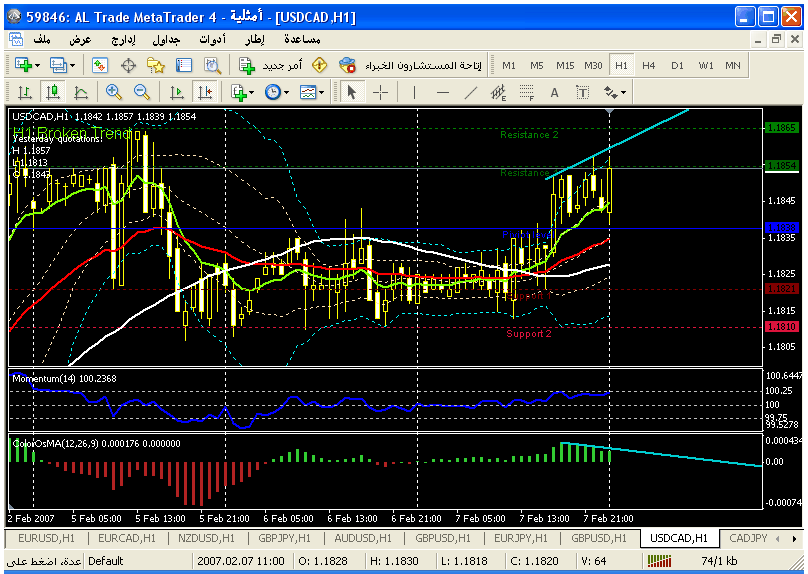This screenshot has height=574, width=808.
Task: Toggle chart auto scroll
Action: [177, 92]
